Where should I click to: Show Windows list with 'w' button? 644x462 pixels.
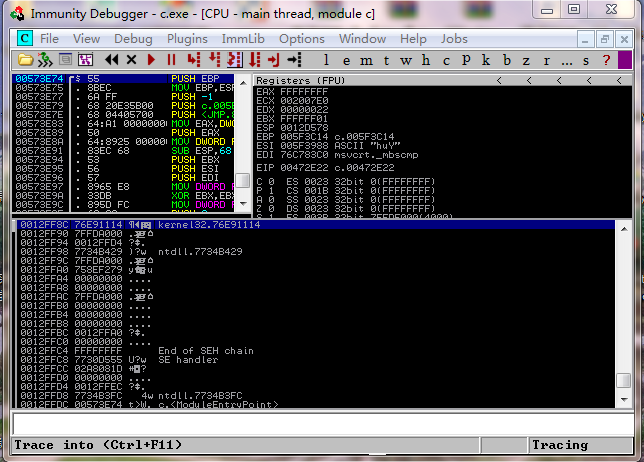406,61
